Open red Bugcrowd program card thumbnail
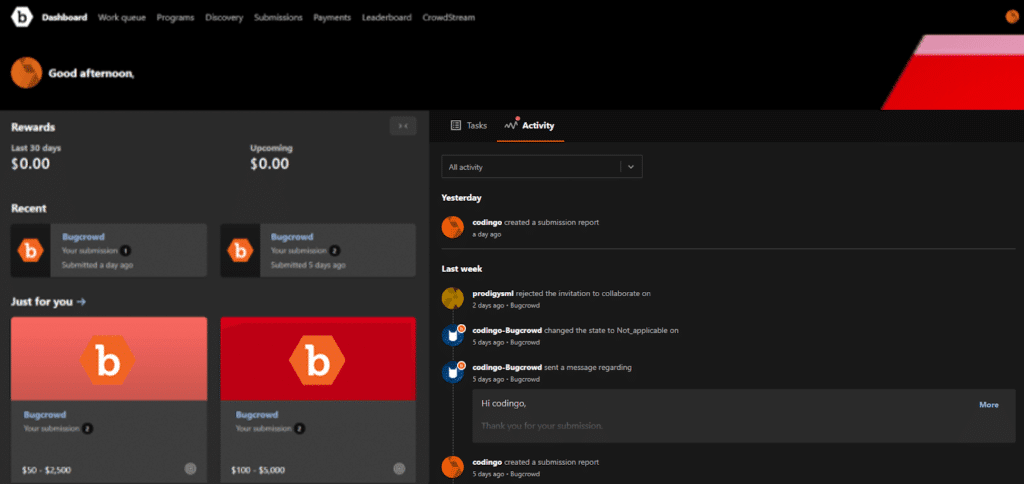The image size is (1024, 484). pyautogui.click(x=317, y=359)
